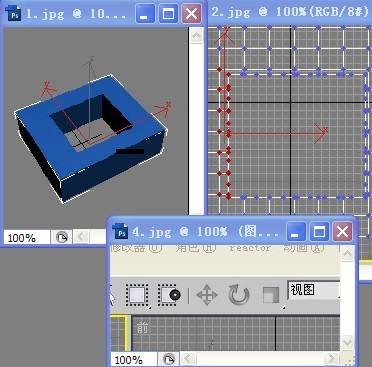Click scroll up arrow in 4.jpg window
This screenshot has width=372, height=367.
pos(347,254)
